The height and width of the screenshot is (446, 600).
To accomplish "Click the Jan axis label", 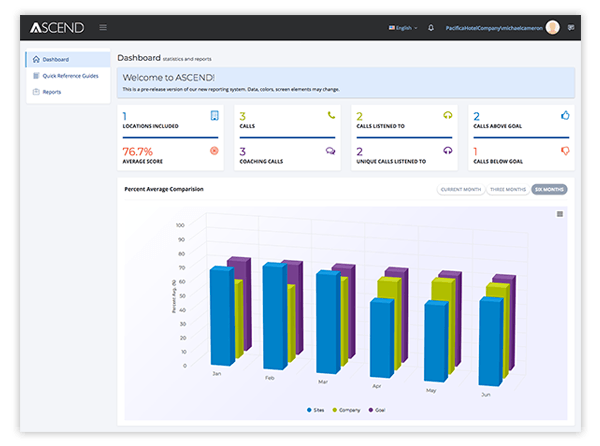I will (217, 374).
